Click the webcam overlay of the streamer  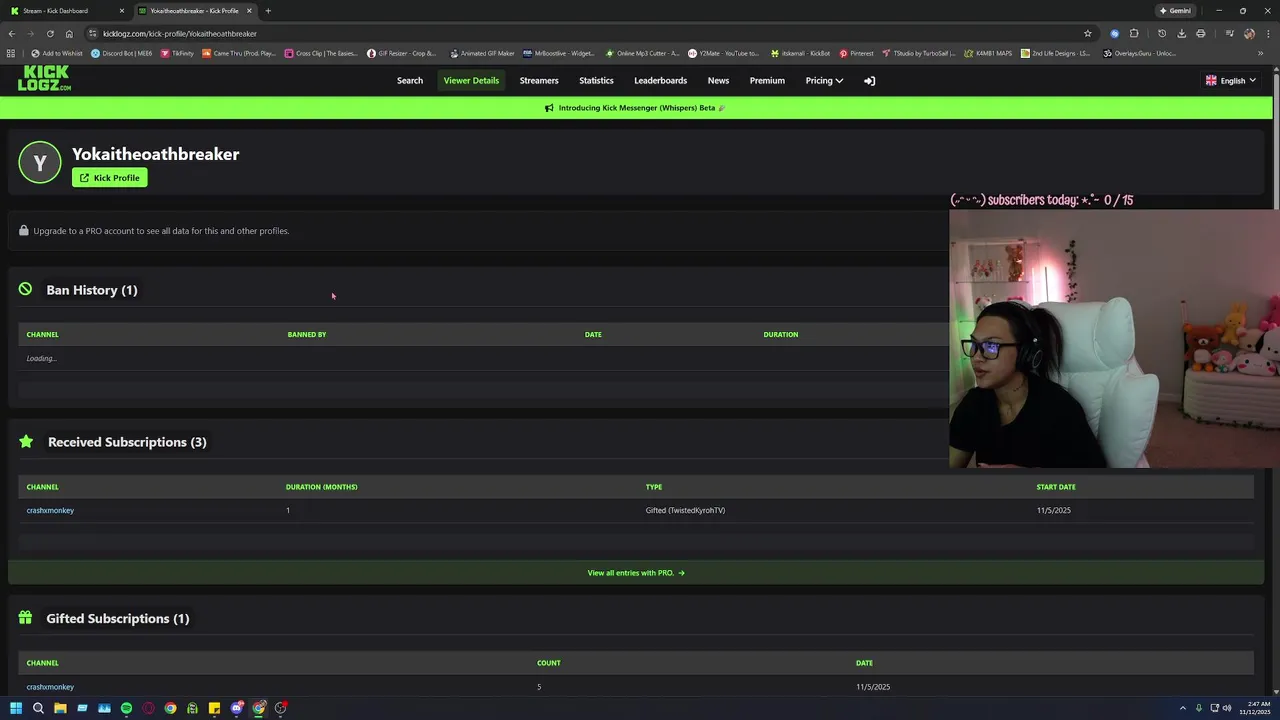pos(1114,339)
